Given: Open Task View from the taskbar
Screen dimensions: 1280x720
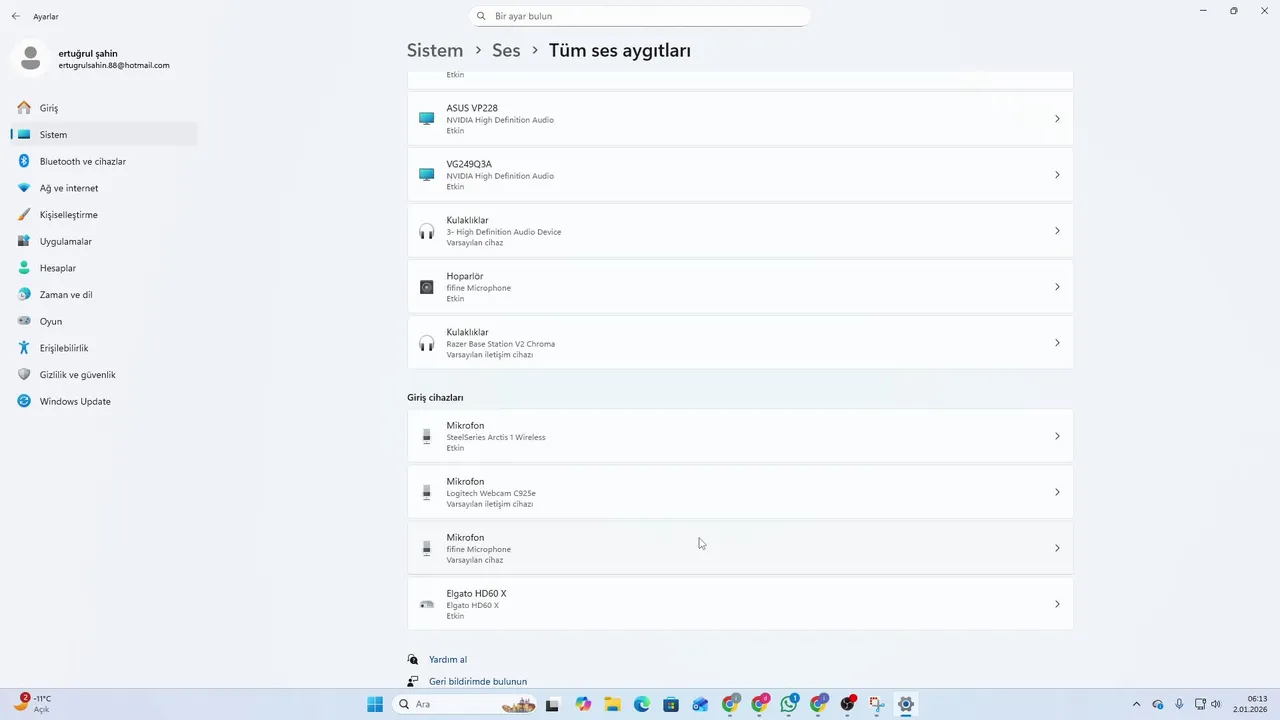Looking at the screenshot, I should [552, 704].
